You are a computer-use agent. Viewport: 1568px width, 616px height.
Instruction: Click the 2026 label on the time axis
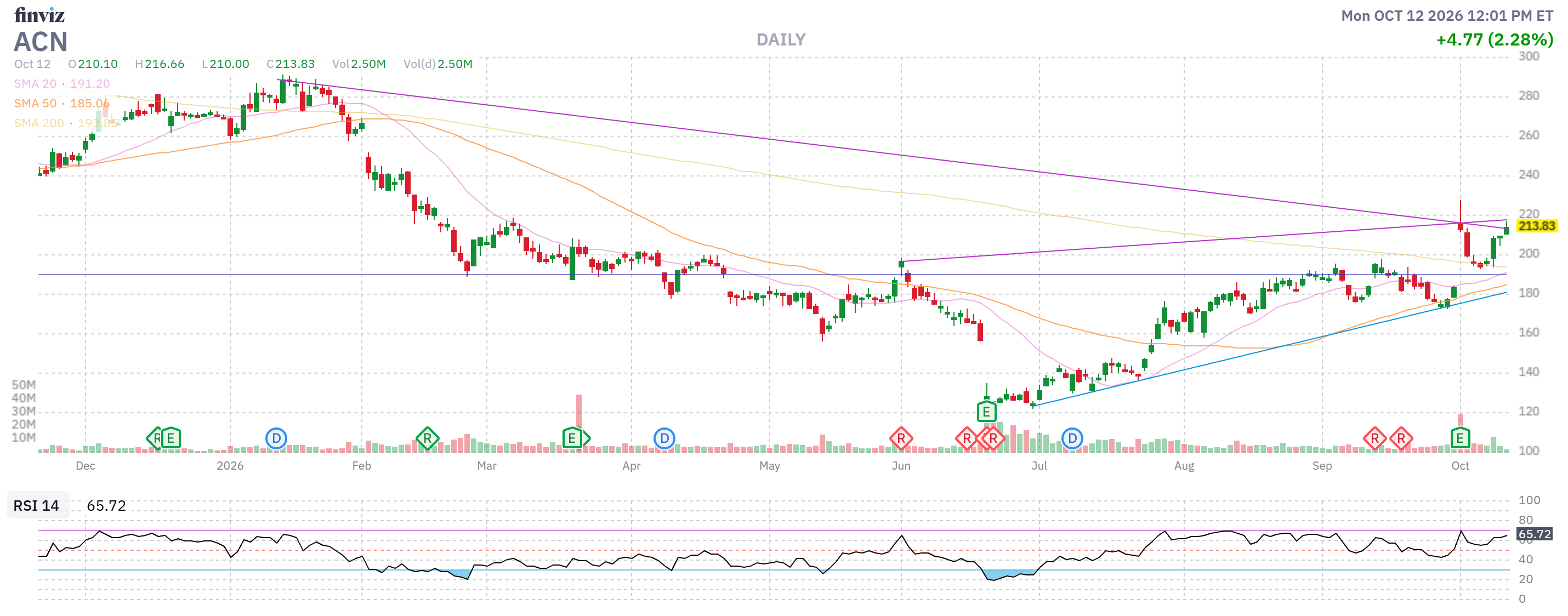click(230, 466)
